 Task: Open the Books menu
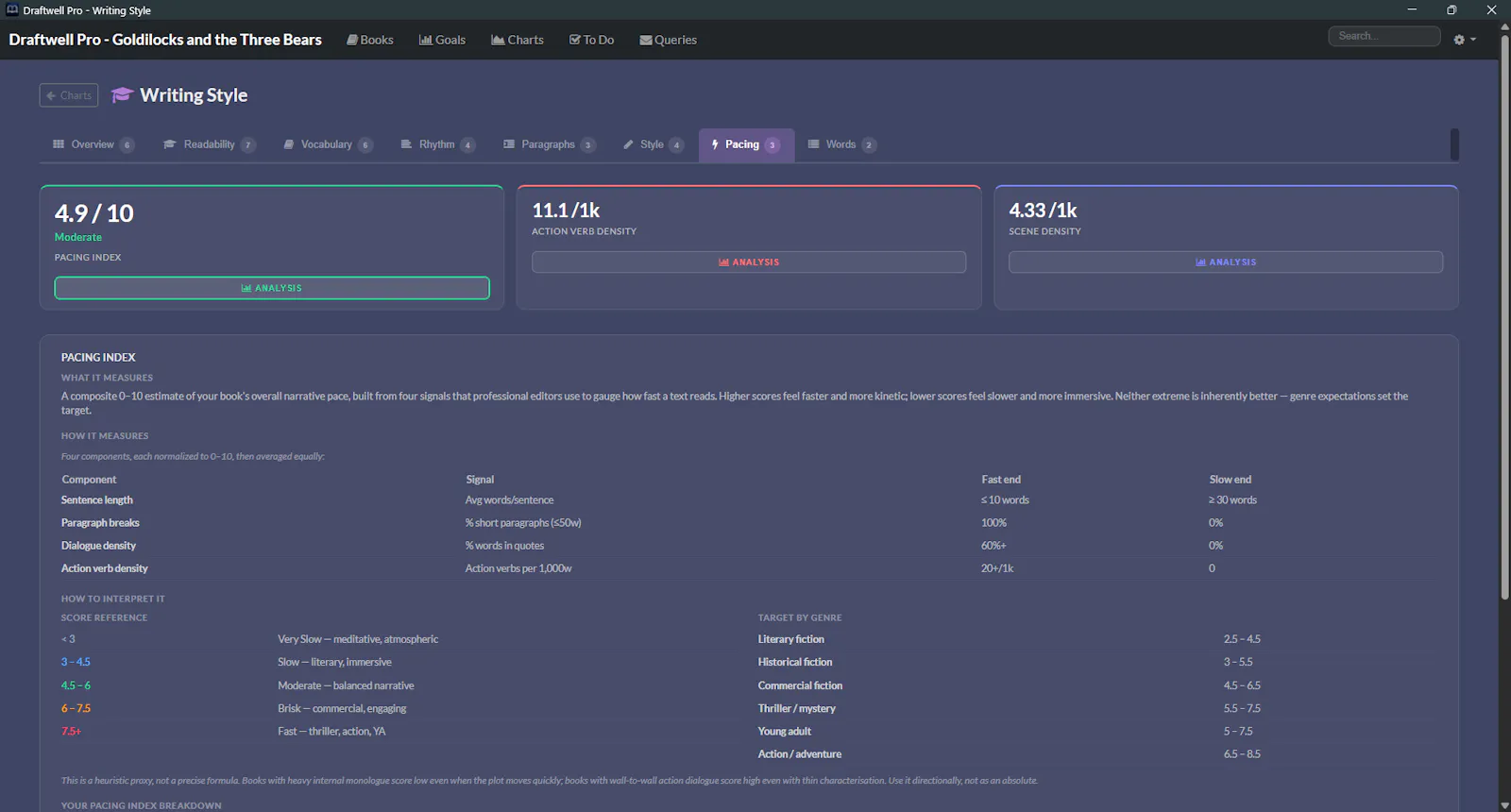(369, 40)
